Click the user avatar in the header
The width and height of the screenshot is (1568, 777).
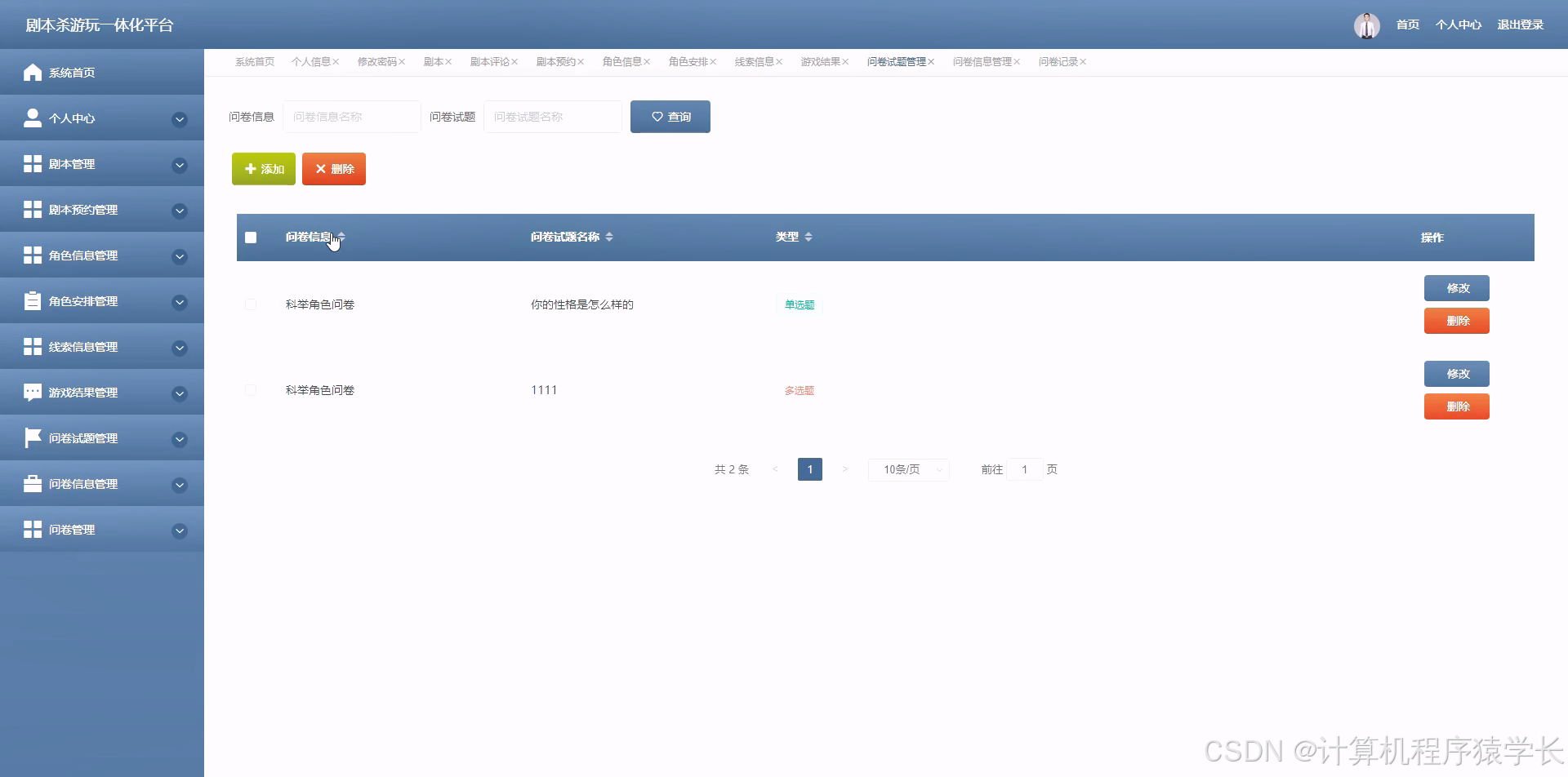[1367, 25]
